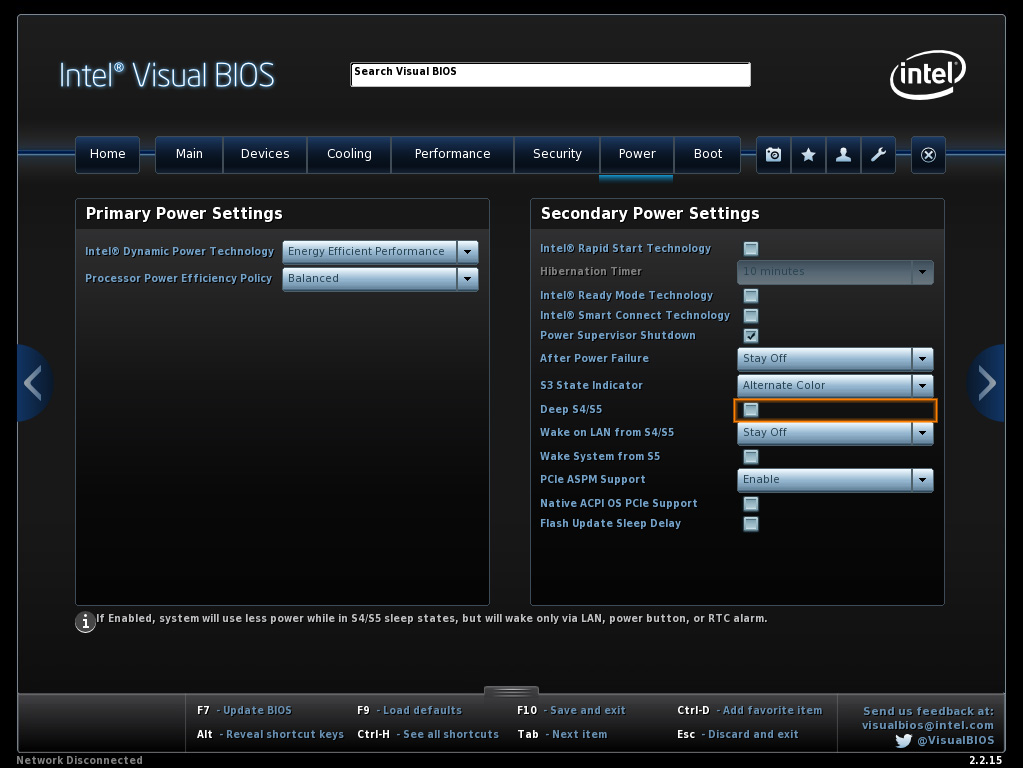Click Save and exit link
The width and height of the screenshot is (1023, 768).
587,711
